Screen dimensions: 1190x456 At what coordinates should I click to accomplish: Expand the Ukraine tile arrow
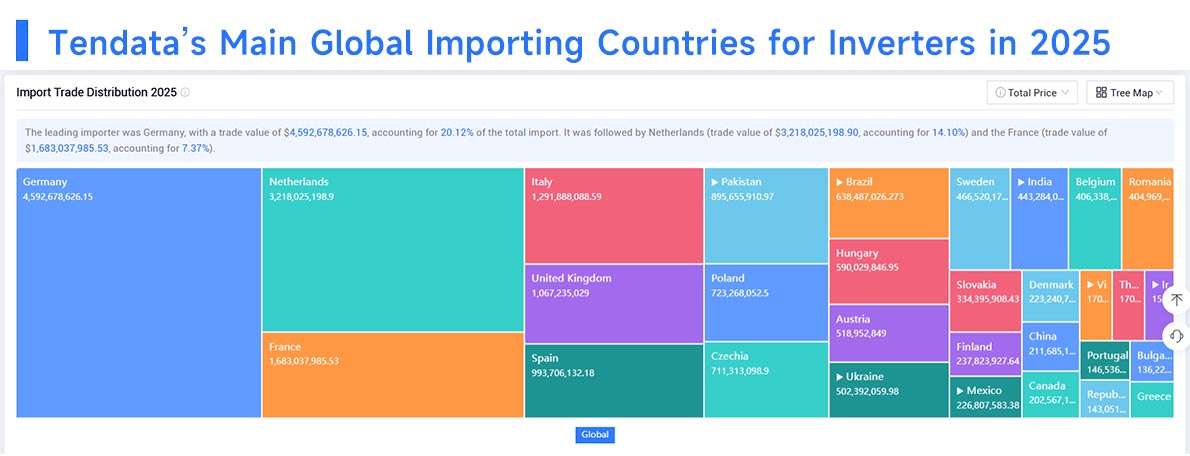click(x=840, y=376)
